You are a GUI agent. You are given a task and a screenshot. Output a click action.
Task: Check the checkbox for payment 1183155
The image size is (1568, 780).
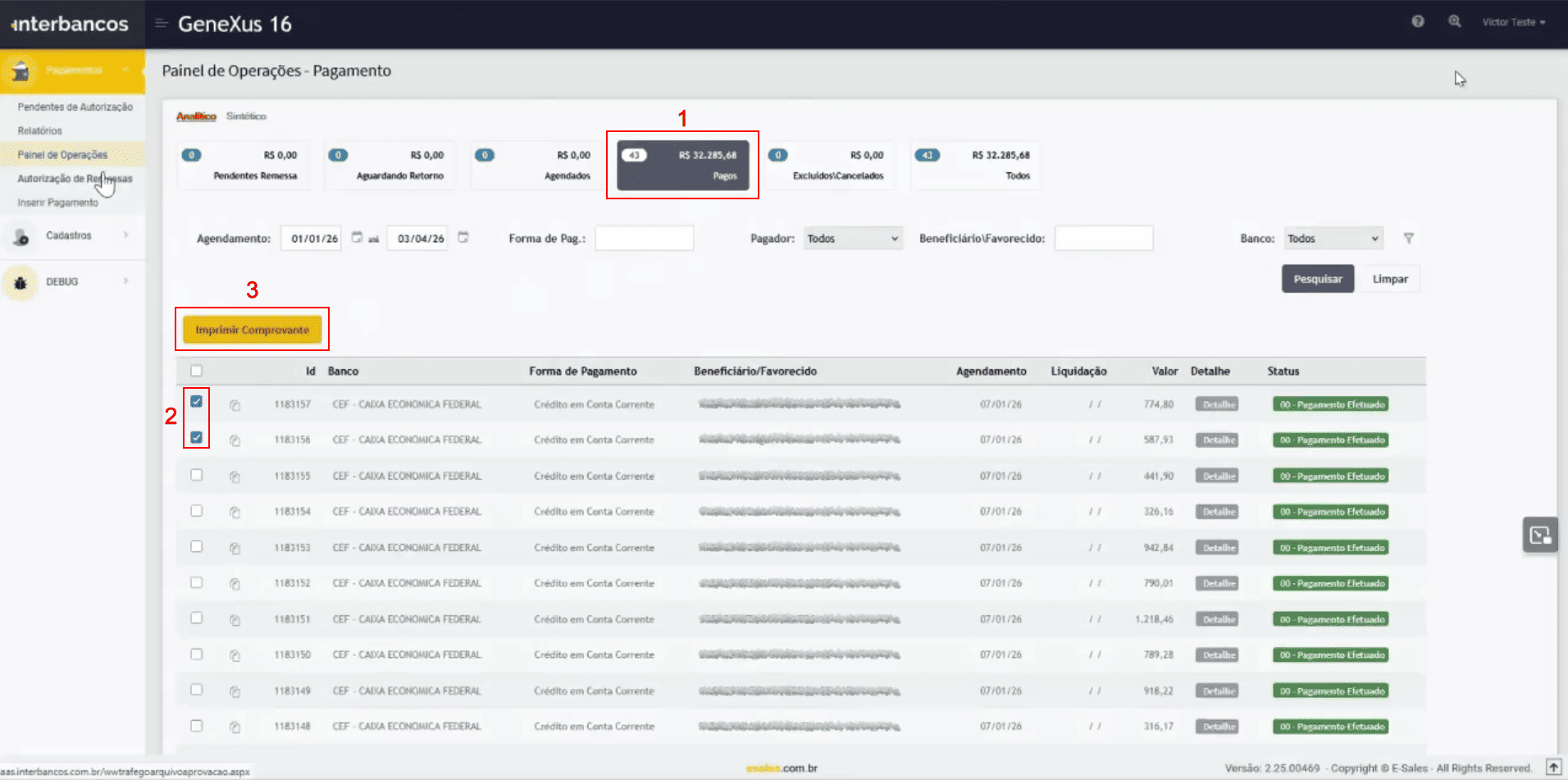pyautogui.click(x=197, y=475)
